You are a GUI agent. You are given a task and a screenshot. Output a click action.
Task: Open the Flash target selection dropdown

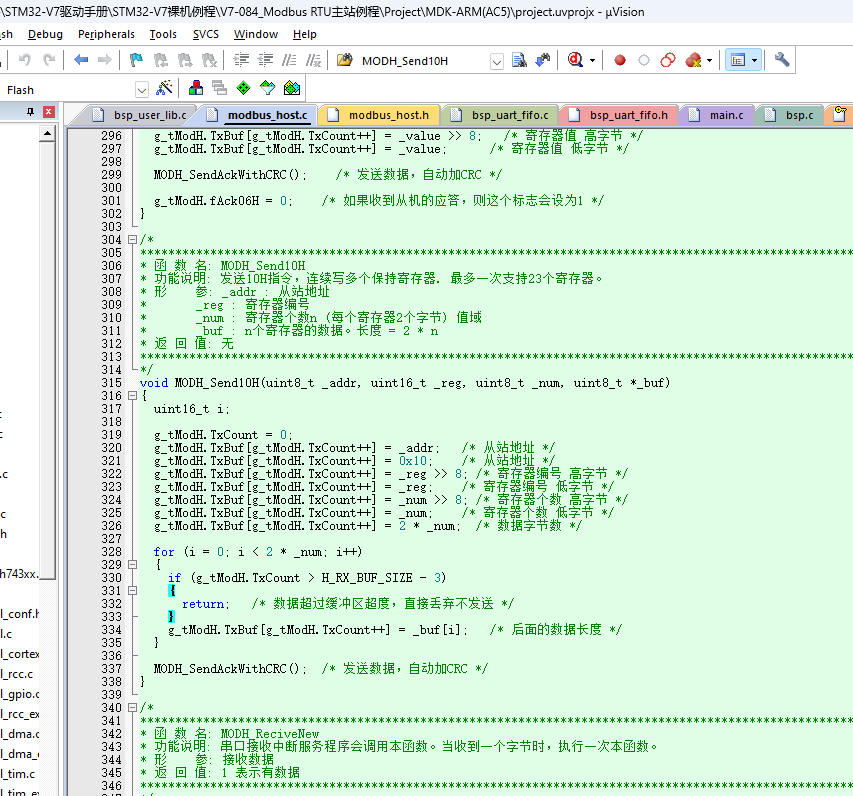click(141, 90)
